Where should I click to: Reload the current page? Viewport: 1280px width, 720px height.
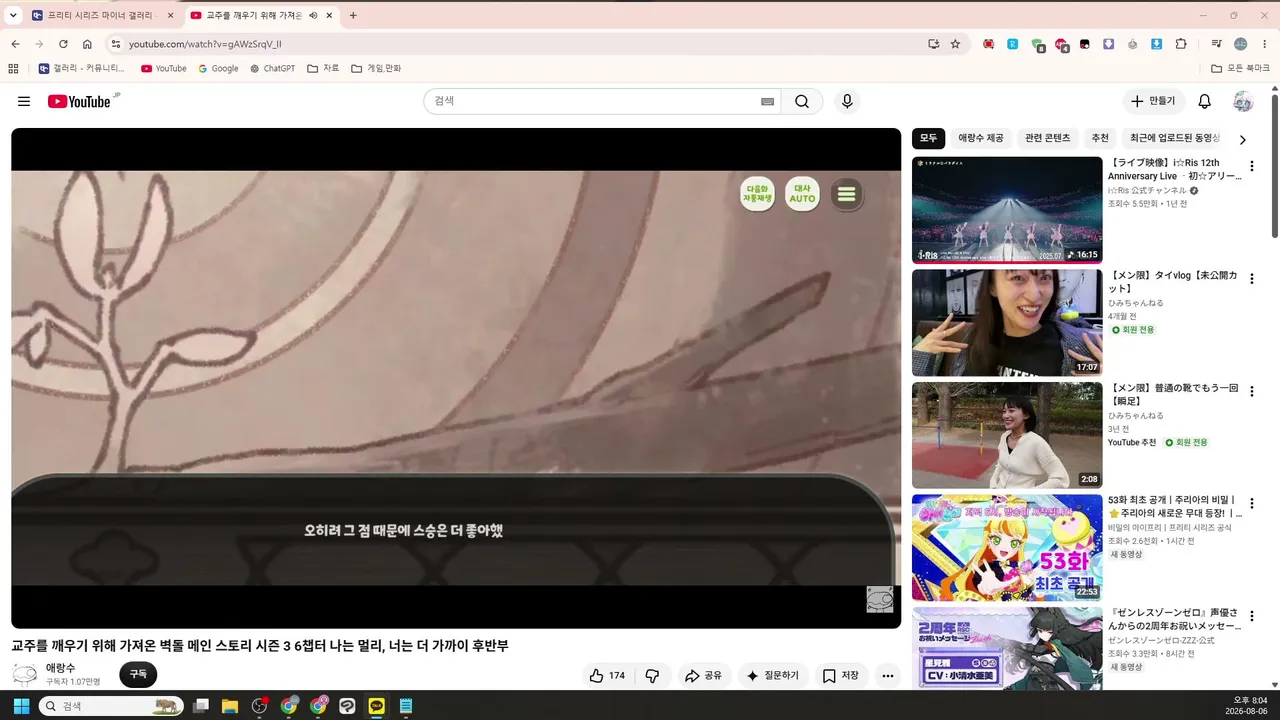[63, 44]
